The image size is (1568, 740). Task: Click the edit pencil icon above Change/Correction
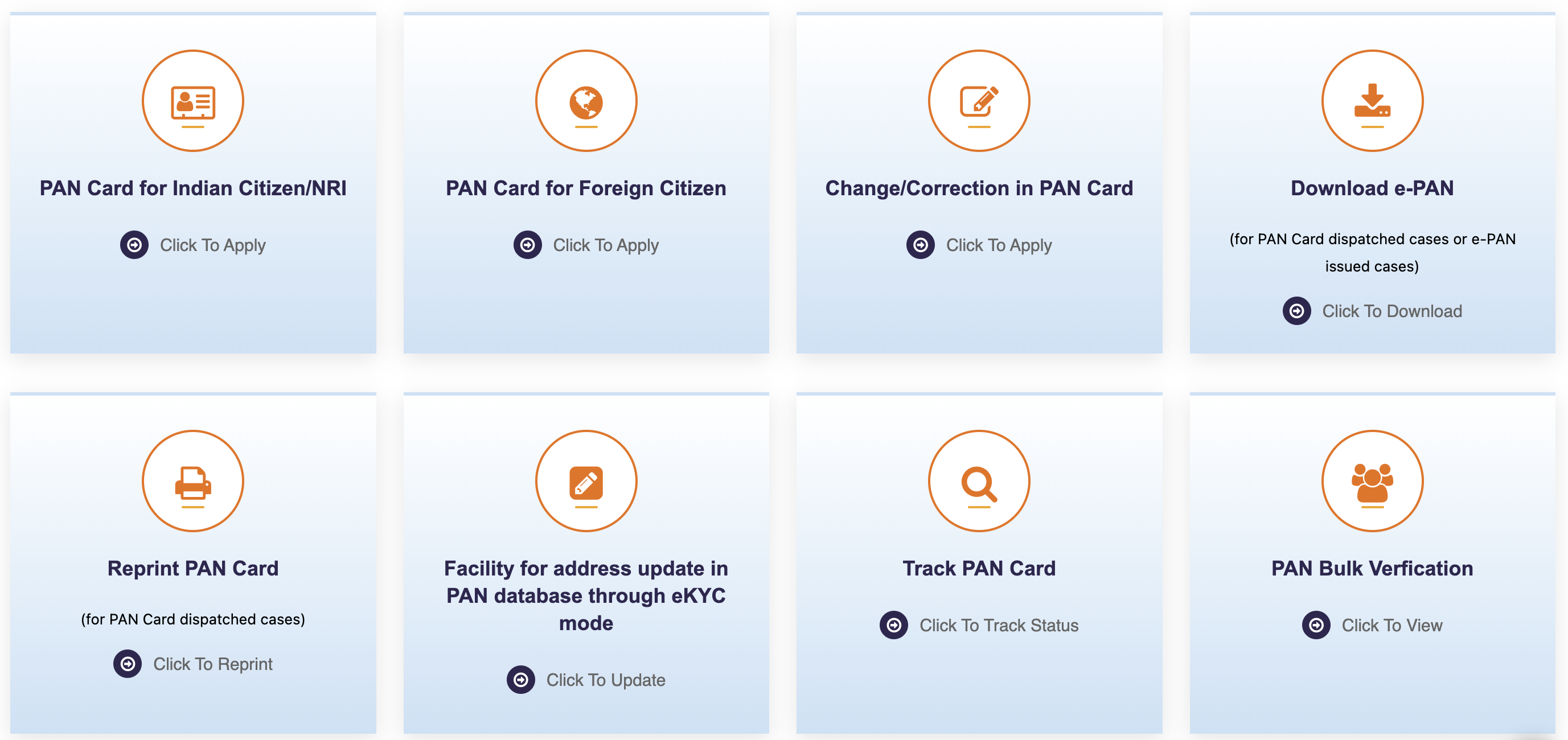979,101
